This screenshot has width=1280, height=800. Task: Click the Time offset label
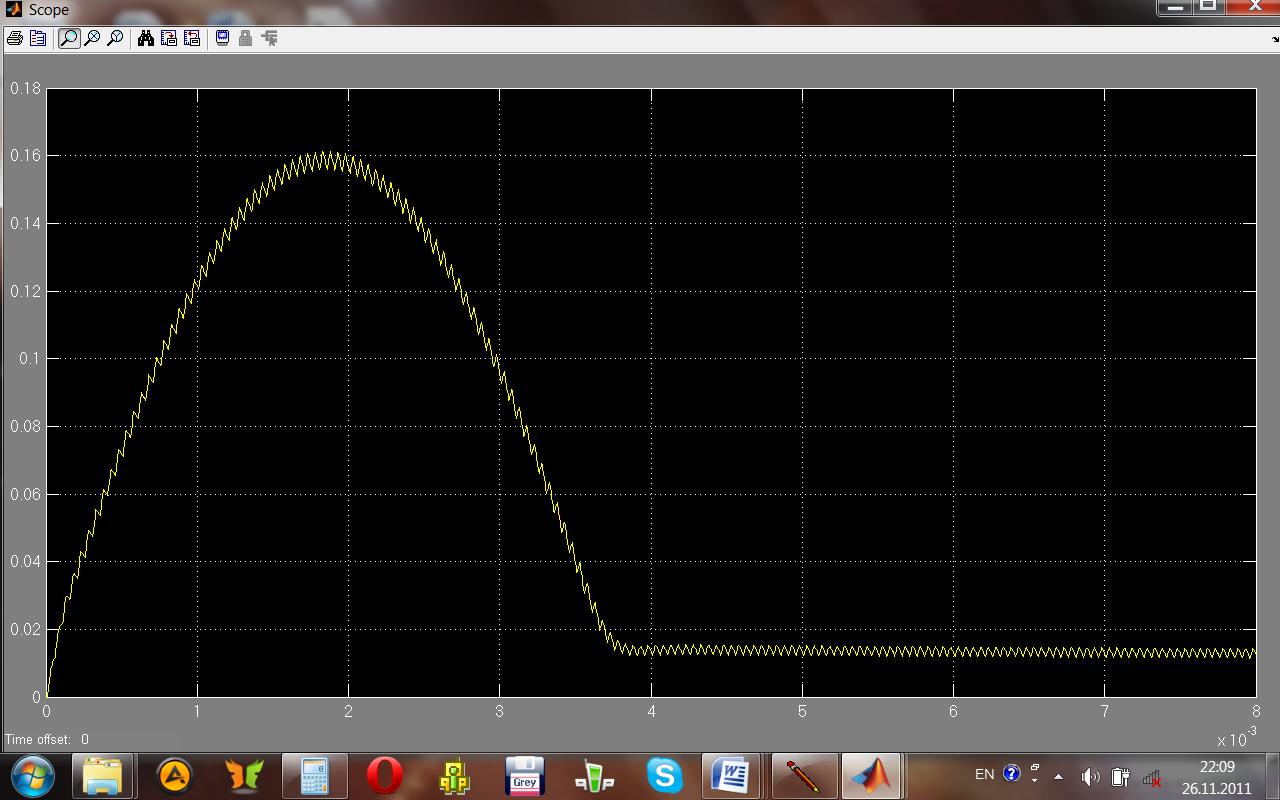pyautogui.click(x=38, y=740)
